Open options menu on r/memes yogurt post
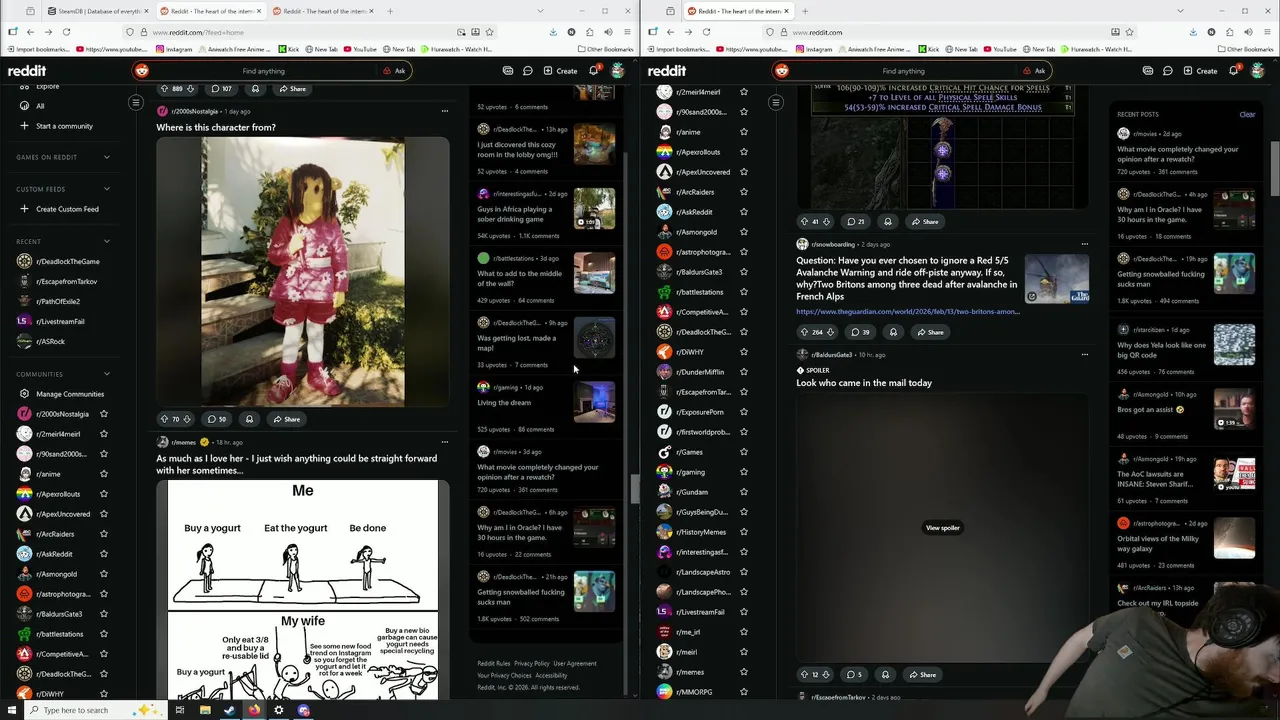1280x720 pixels. point(445,442)
